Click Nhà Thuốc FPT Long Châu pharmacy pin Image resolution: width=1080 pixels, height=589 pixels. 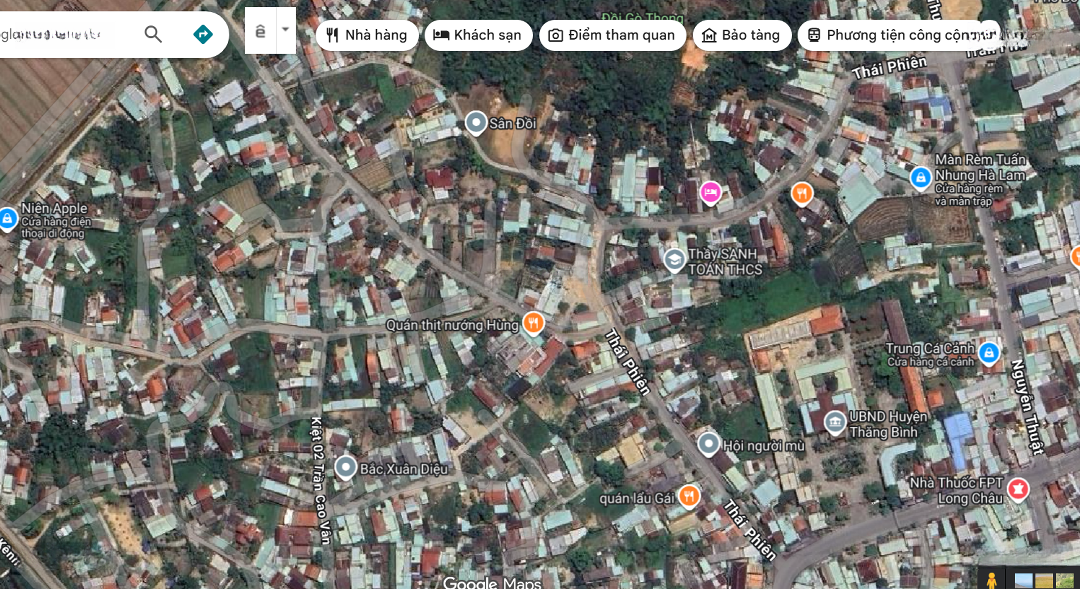click(x=1018, y=489)
